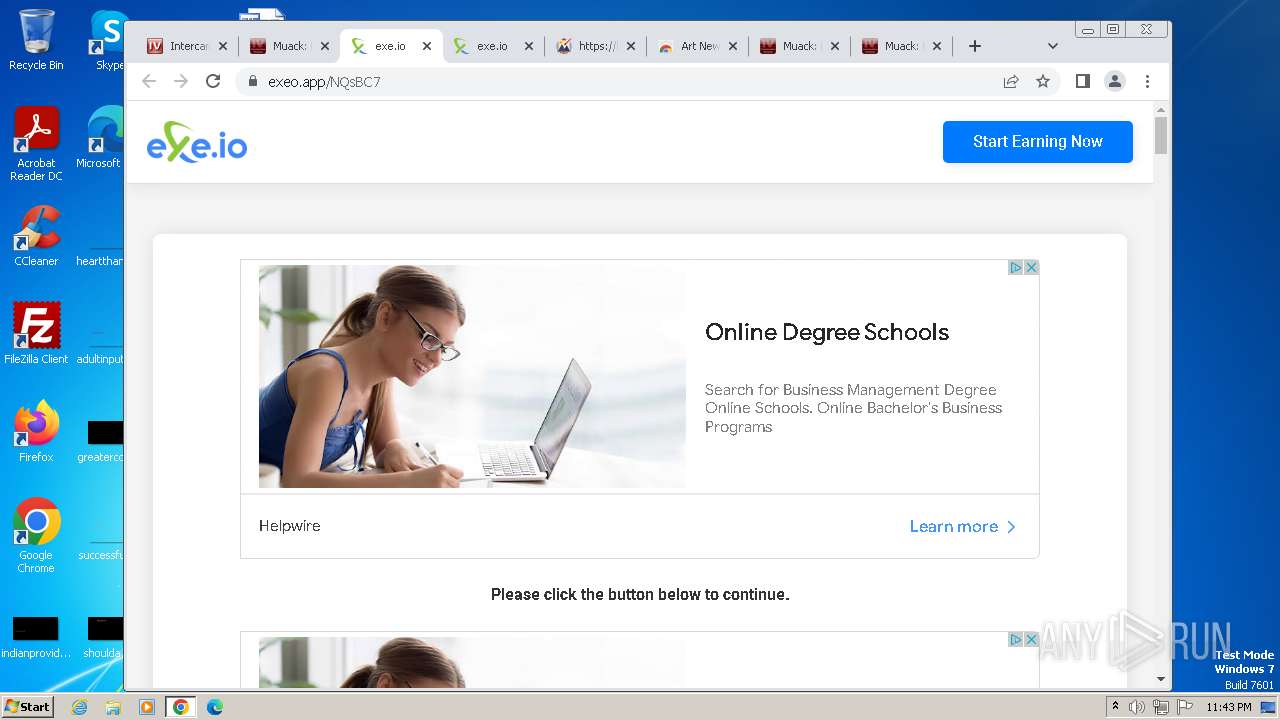
Task: Expand the tab search dropdown arrow
Action: click(1052, 46)
